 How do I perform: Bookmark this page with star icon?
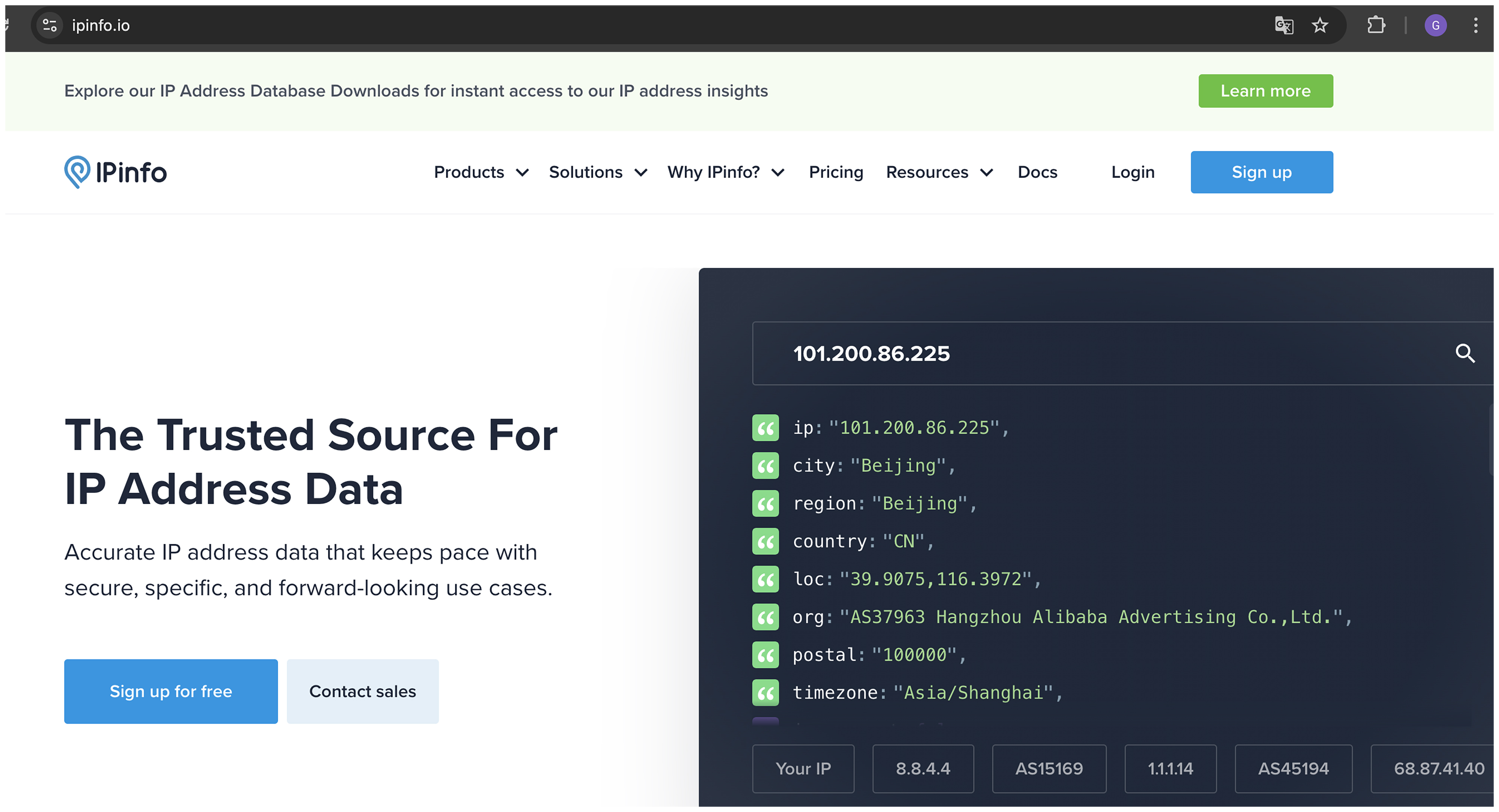coord(1320,25)
